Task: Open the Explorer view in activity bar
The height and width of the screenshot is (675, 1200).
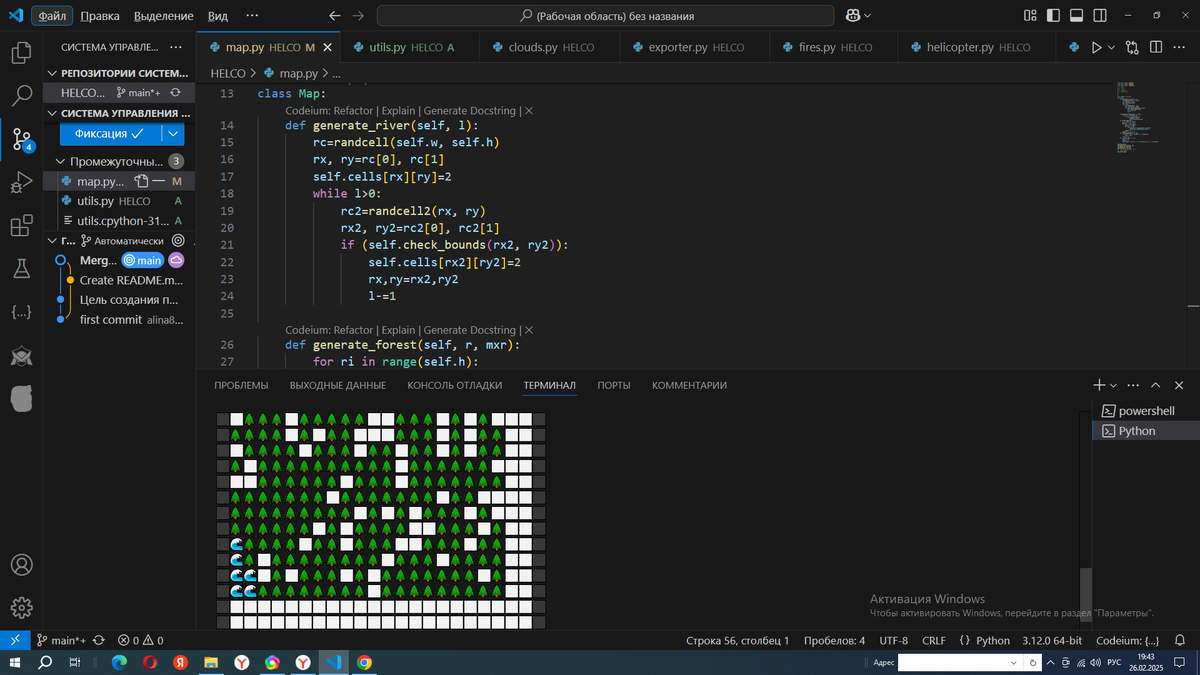Action: pos(21,53)
